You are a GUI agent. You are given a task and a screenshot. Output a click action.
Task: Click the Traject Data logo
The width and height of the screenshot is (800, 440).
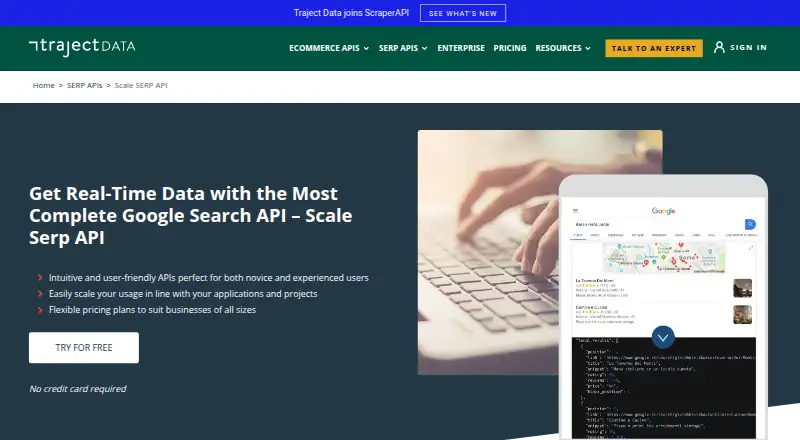pyautogui.click(x=82, y=46)
